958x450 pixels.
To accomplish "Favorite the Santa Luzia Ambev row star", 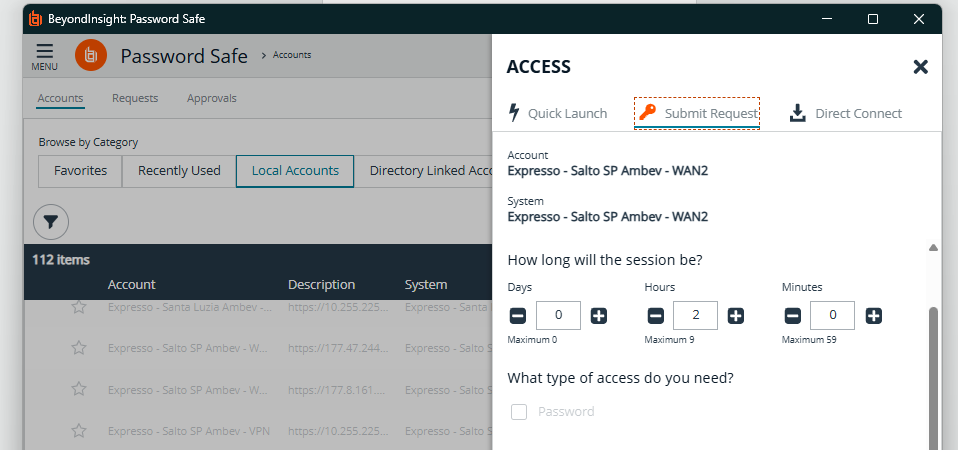I will click(x=79, y=307).
